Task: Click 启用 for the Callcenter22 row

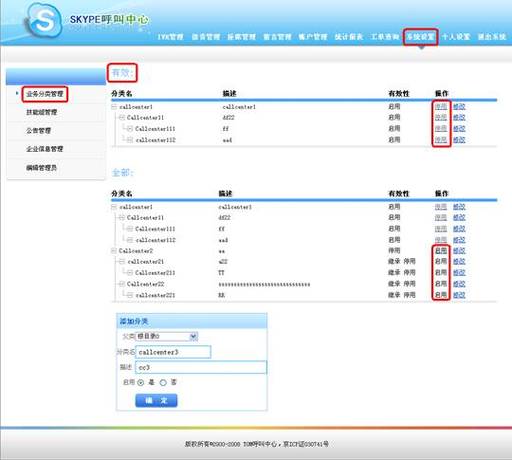Action: click(441, 284)
